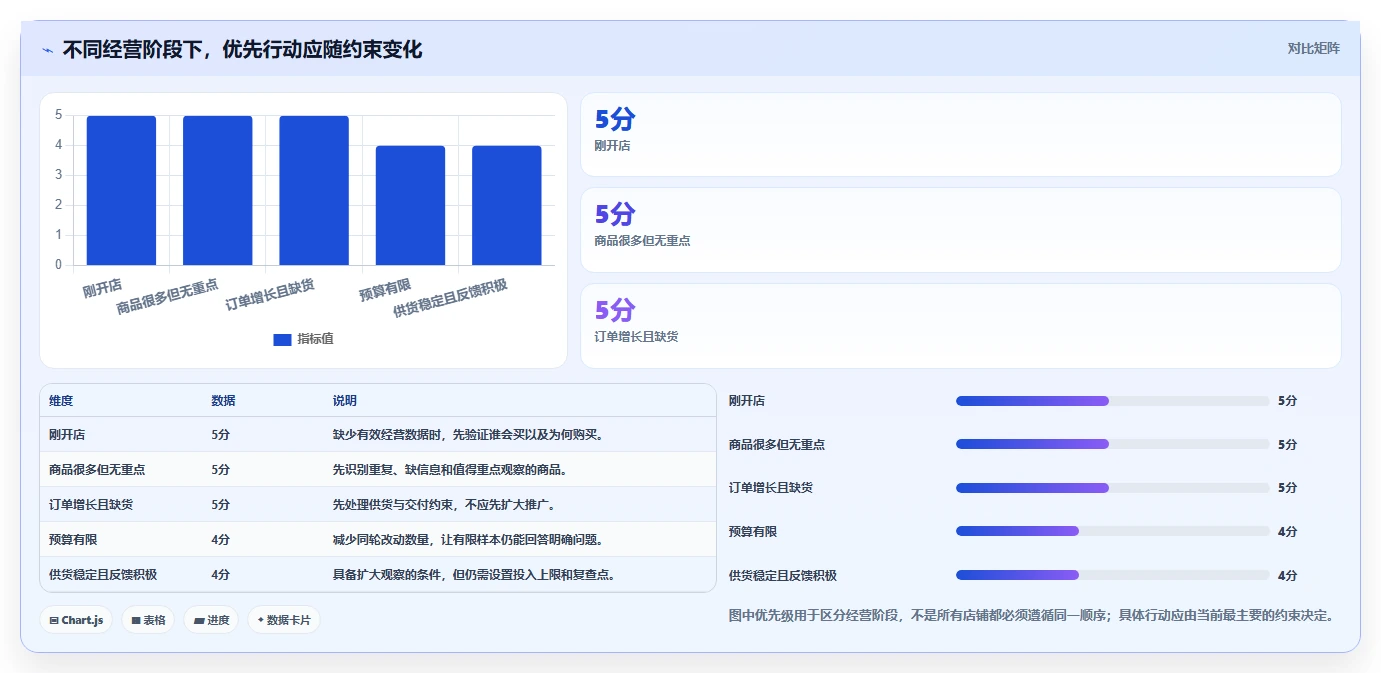Click the 指标值 legend color box
The height and width of the screenshot is (673, 1381).
[x=282, y=340]
